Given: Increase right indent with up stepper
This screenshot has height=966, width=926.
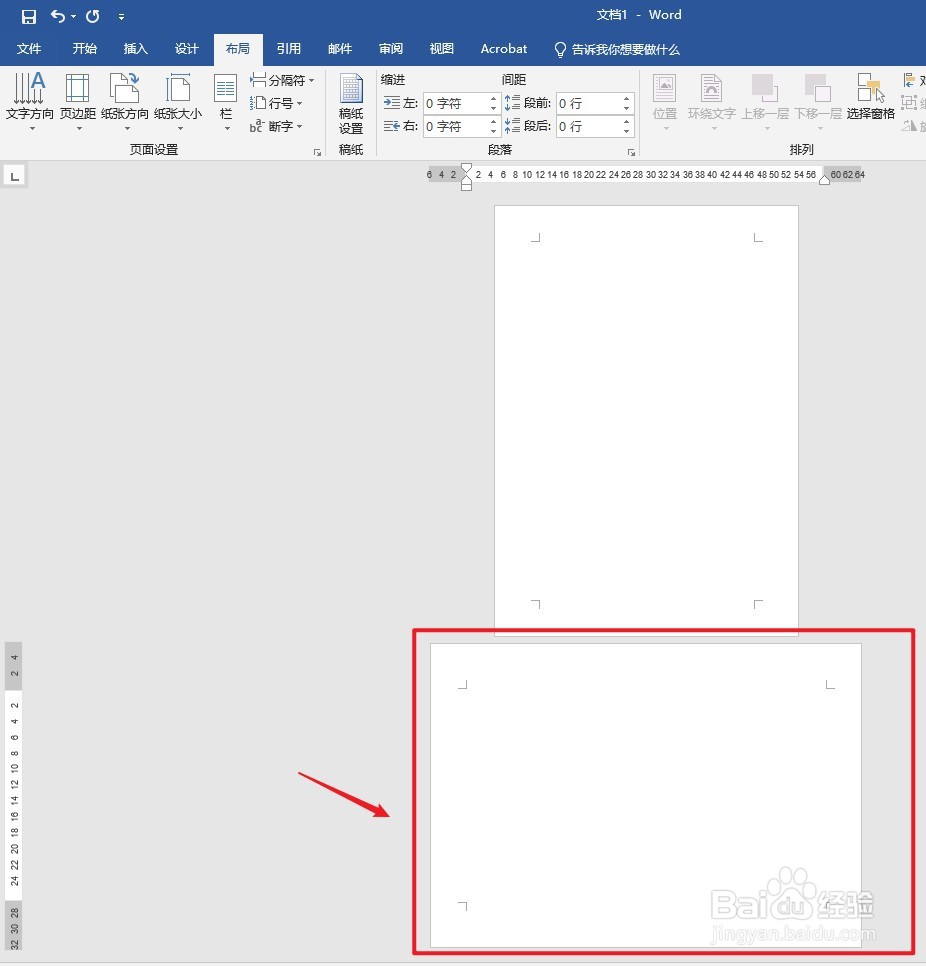Looking at the screenshot, I should coord(493,122).
